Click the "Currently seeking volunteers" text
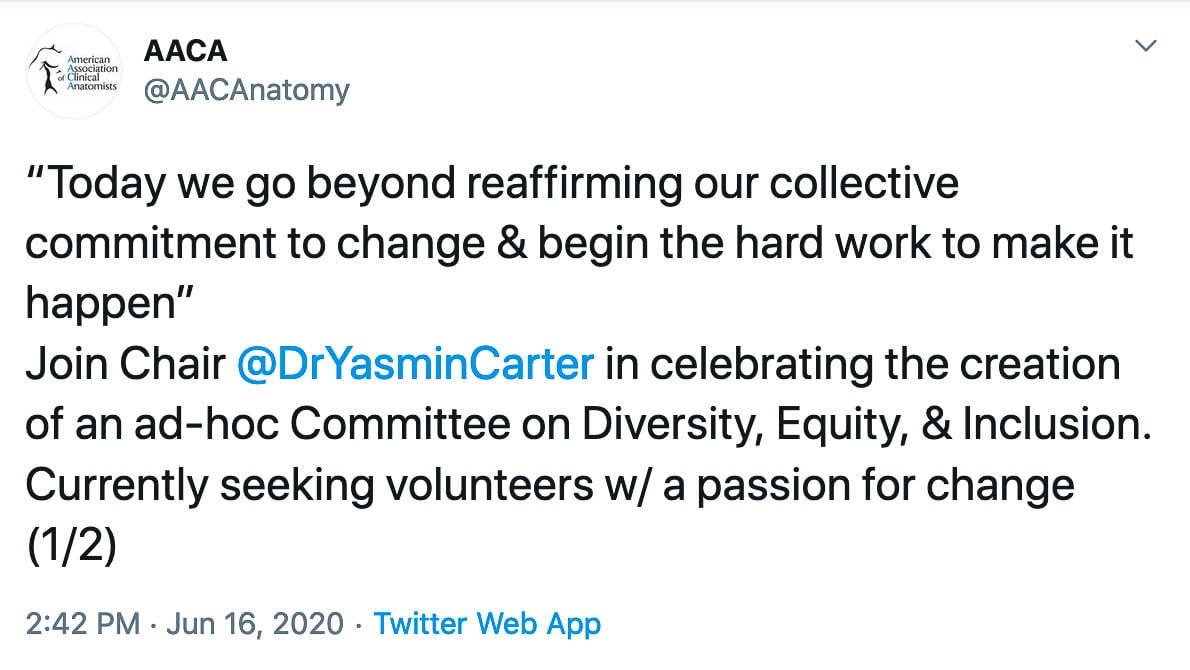This screenshot has width=1190, height=670. pyautogui.click(x=299, y=484)
